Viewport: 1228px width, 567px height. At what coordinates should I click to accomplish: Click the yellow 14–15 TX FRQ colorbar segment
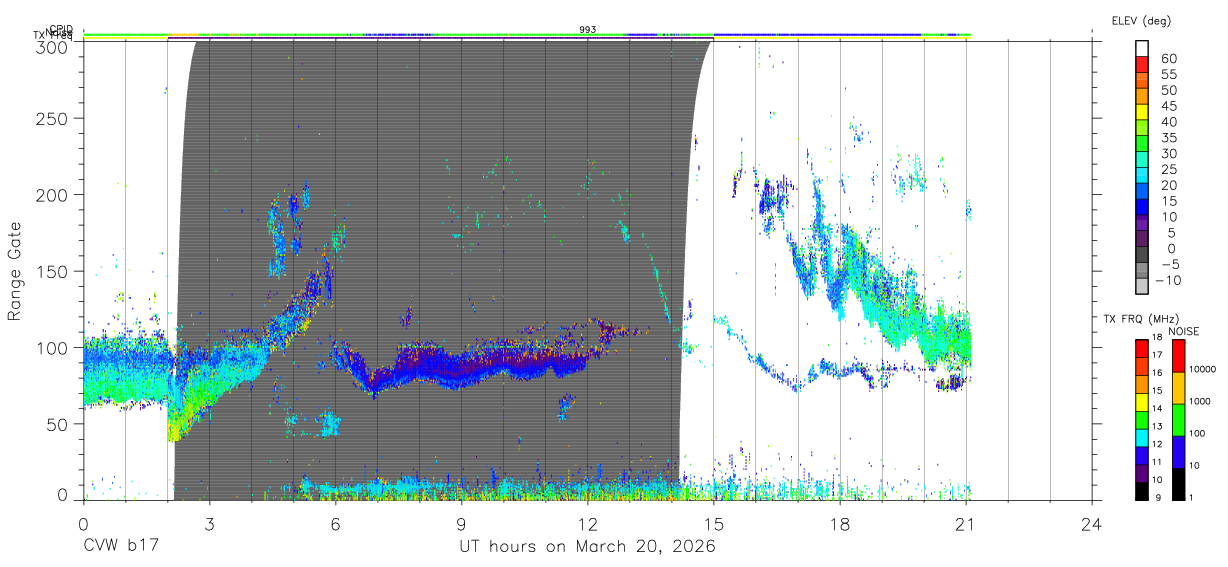(1142, 401)
